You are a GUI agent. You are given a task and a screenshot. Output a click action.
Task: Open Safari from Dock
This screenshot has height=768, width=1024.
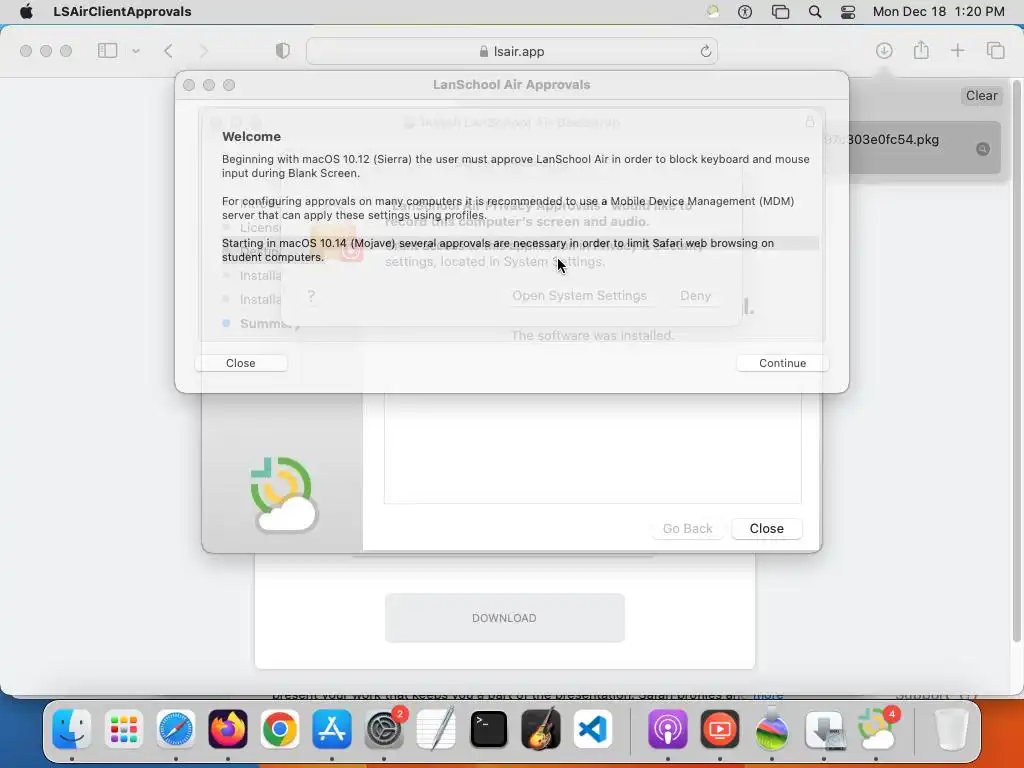click(176, 729)
